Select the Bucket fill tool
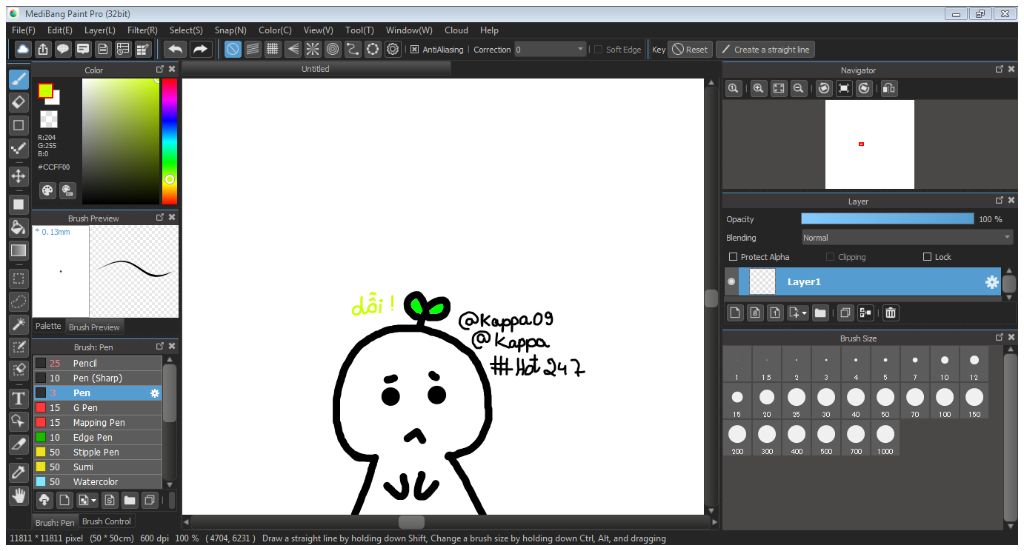 click(x=18, y=227)
